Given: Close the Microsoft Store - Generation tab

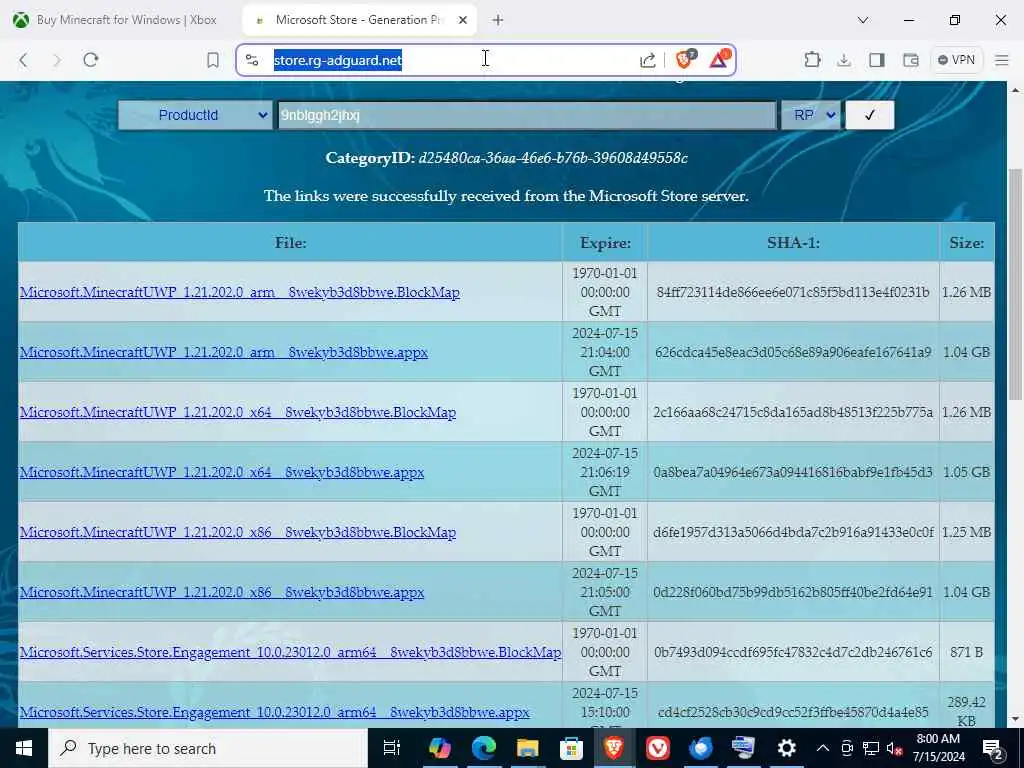Looking at the screenshot, I should coord(462,20).
